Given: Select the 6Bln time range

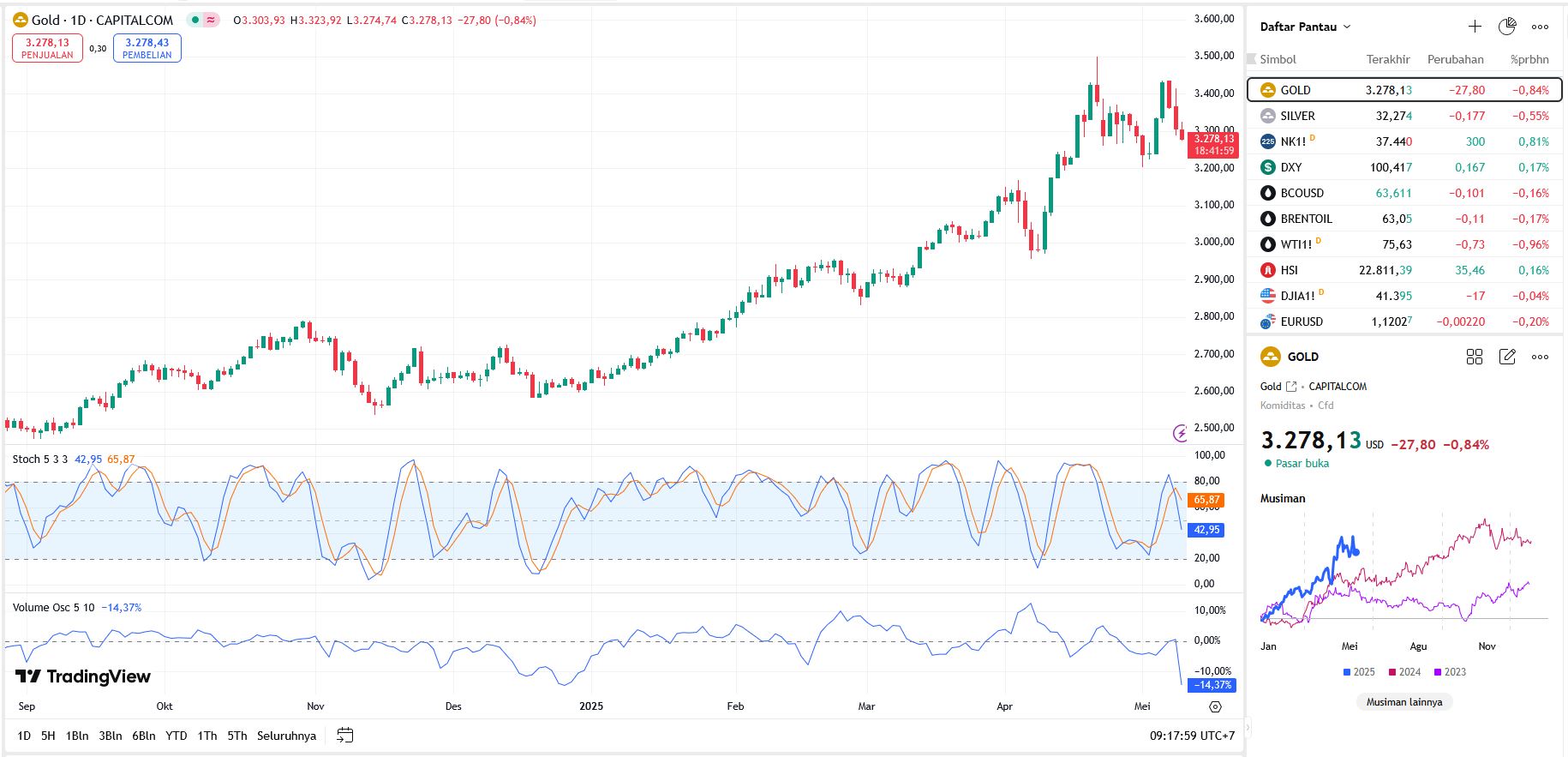Looking at the screenshot, I should coord(143,736).
